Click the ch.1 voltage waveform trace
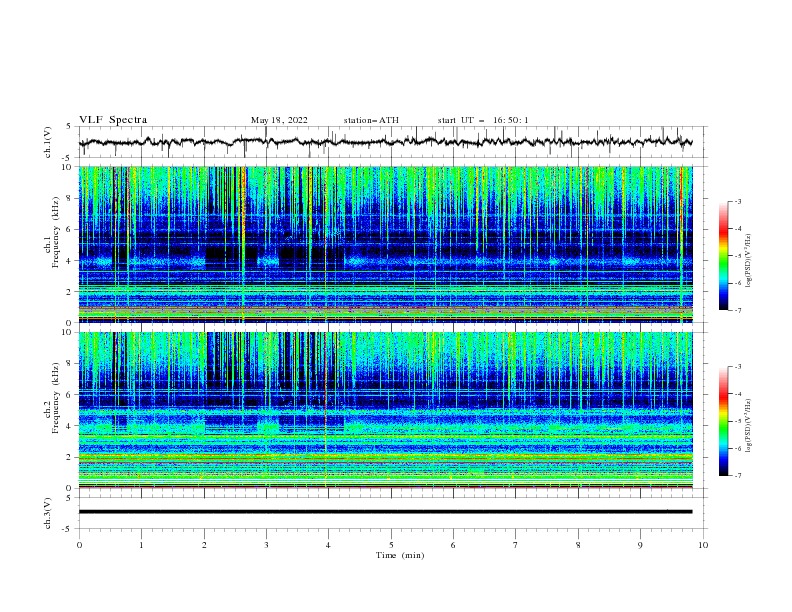792x612 pixels. point(385,142)
